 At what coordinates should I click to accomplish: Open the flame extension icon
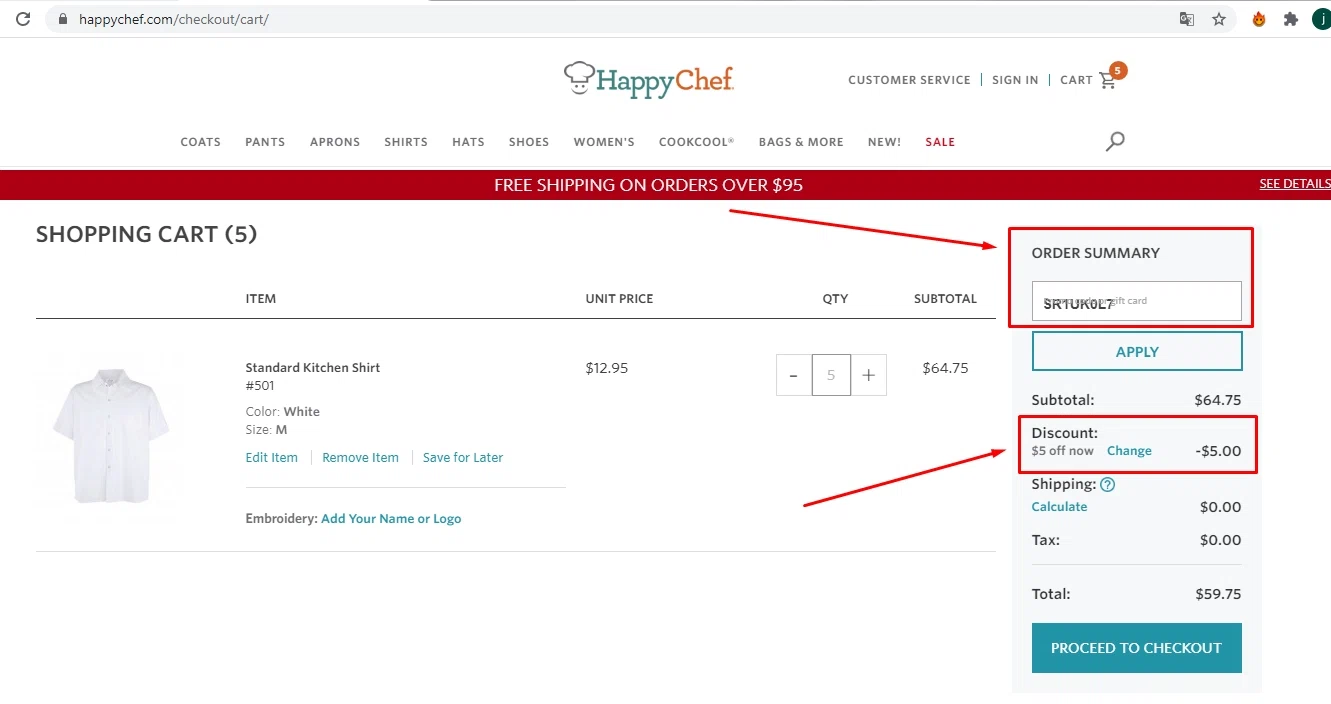click(x=1259, y=19)
